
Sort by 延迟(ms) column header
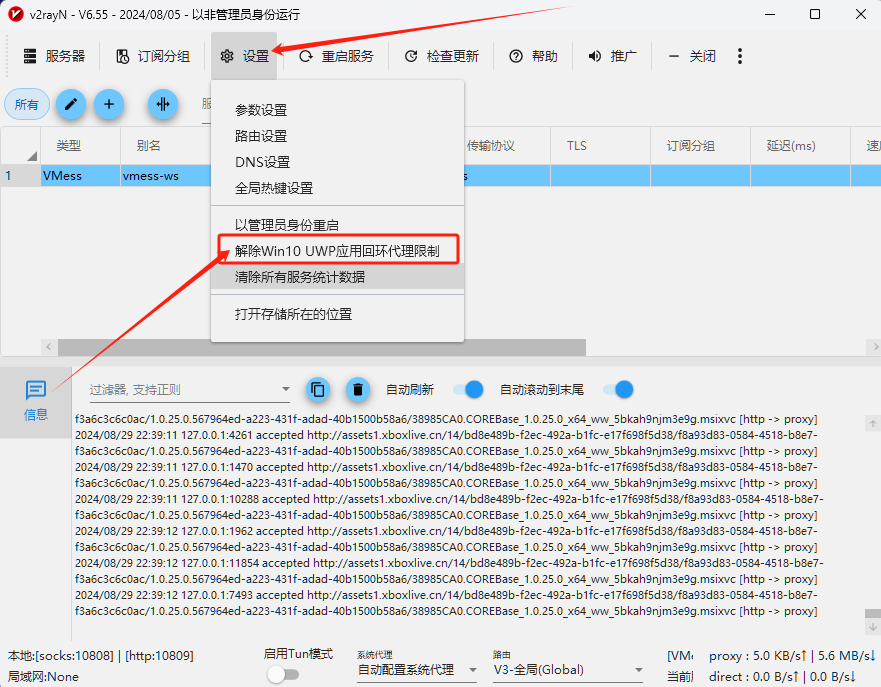point(800,146)
